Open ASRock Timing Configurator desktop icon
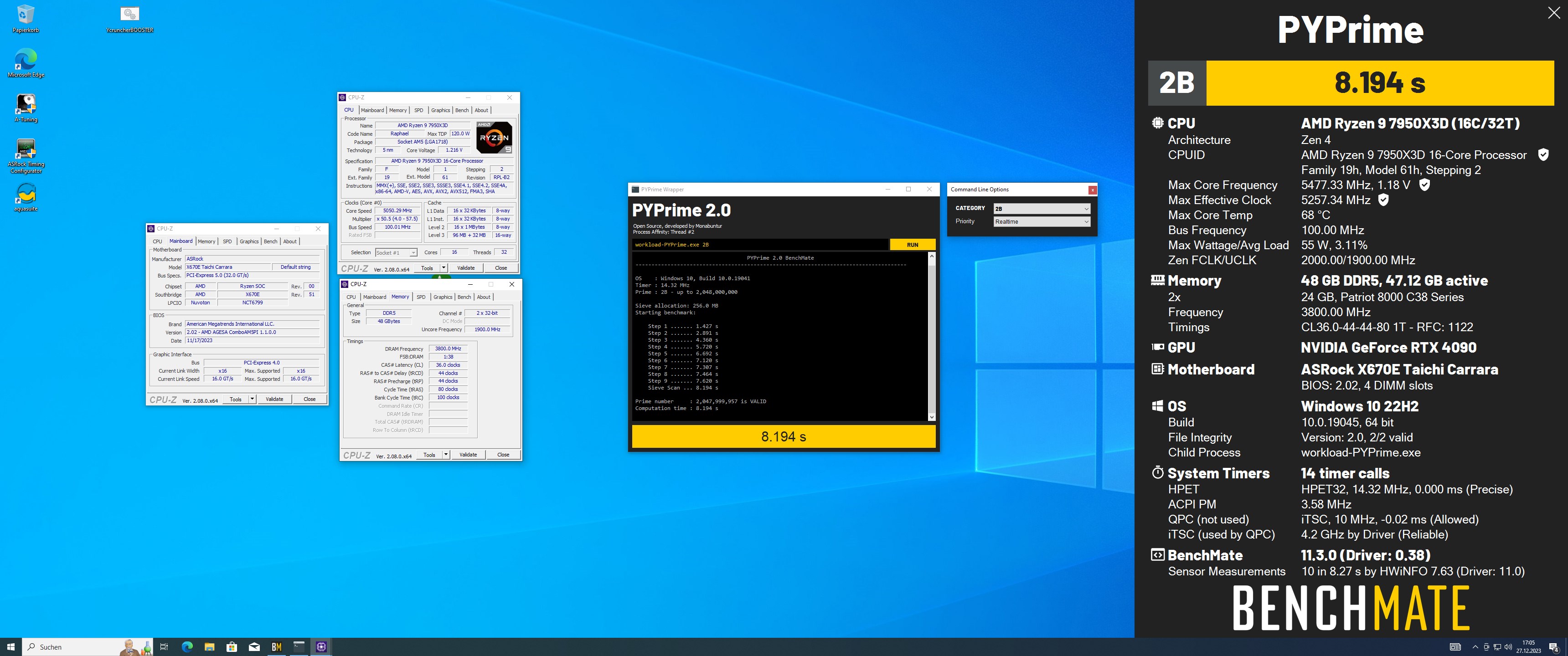Screen dimensions: 1568x656 tap(26, 156)
